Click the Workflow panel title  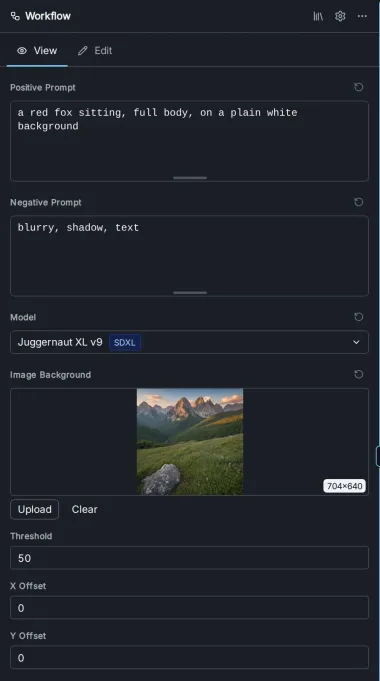pyautogui.click(x=48, y=16)
